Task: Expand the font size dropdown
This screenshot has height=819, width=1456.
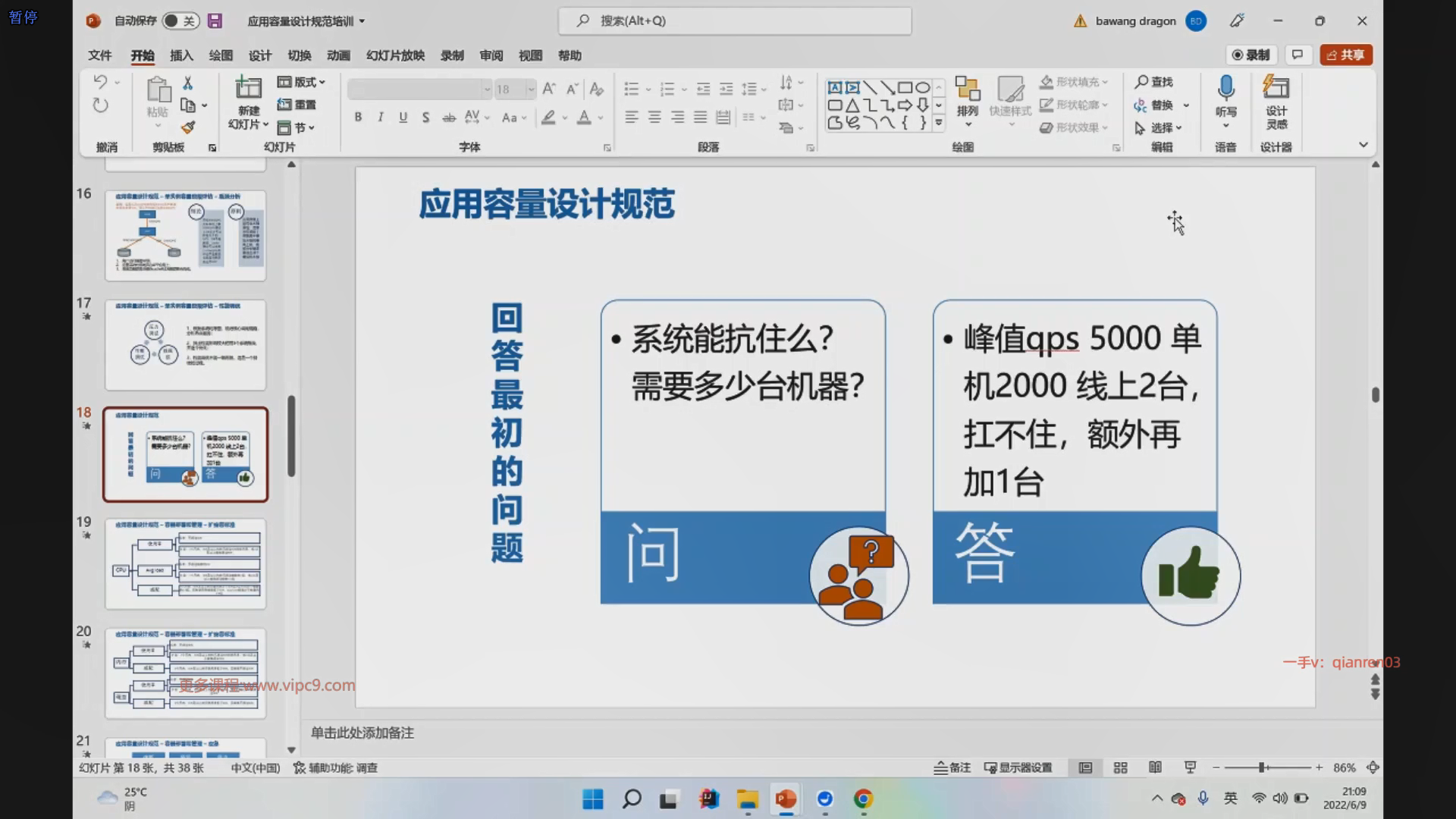Action: [530, 89]
